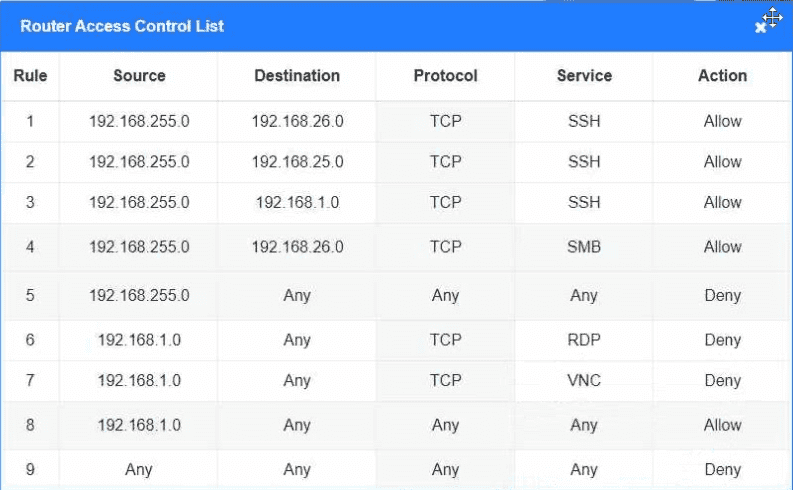The height and width of the screenshot is (490, 793).
Task: Click the Protocol column header
Action: pos(445,76)
